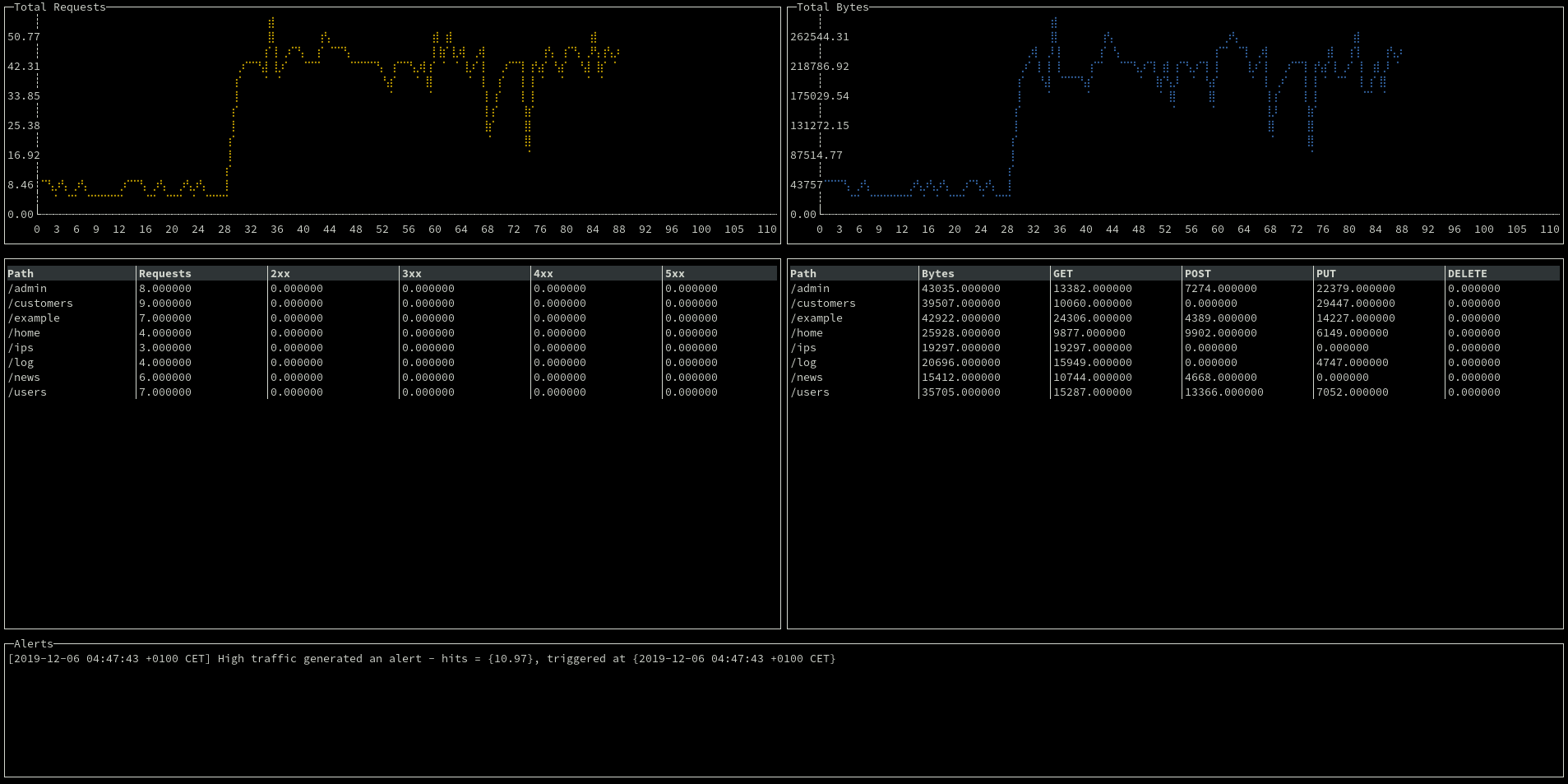
Task: Click the 2xx column header
Action: [280, 273]
